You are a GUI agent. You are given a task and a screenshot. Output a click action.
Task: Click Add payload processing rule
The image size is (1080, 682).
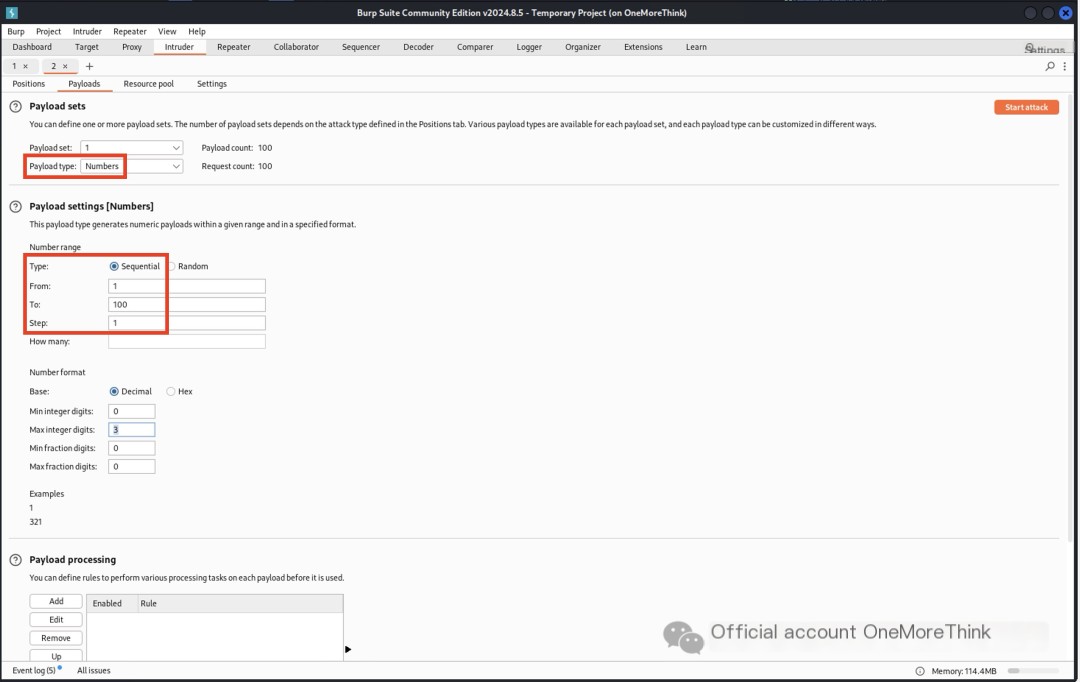point(56,601)
